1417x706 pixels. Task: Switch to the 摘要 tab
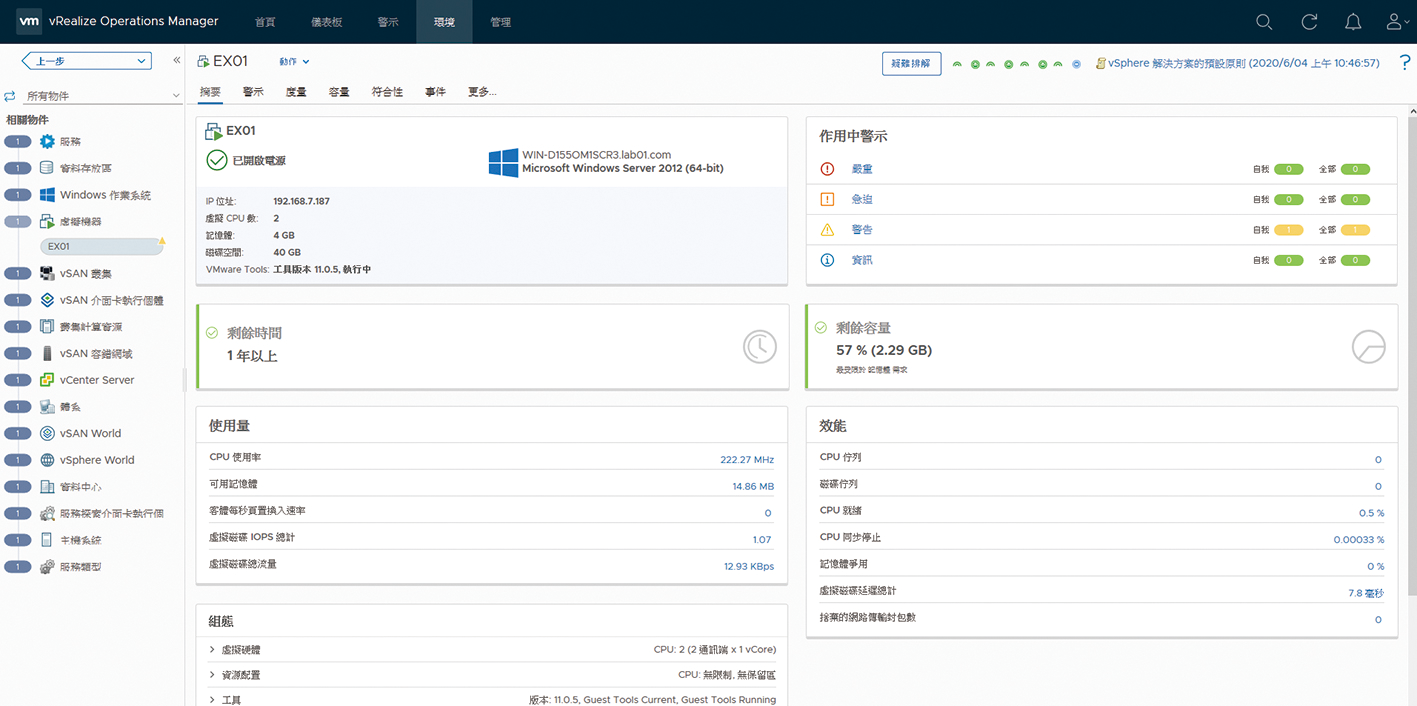[210, 92]
